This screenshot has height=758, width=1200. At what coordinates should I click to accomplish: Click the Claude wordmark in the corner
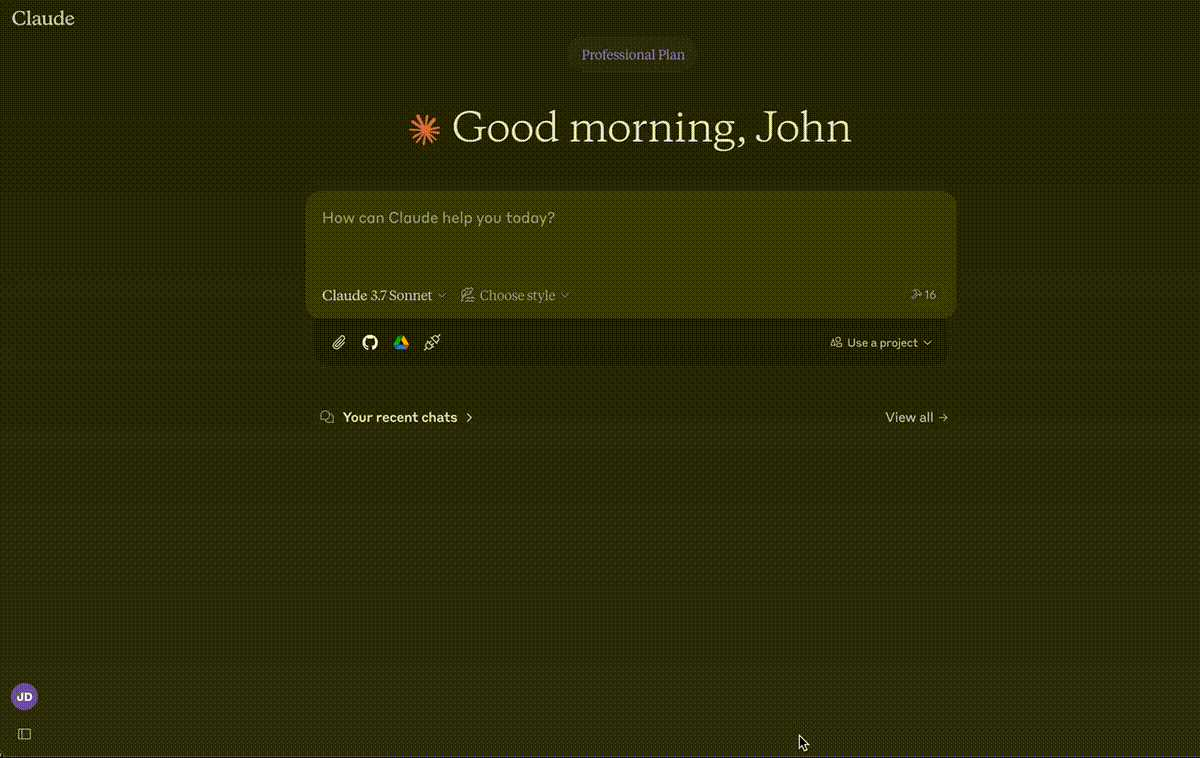point(43,18)
